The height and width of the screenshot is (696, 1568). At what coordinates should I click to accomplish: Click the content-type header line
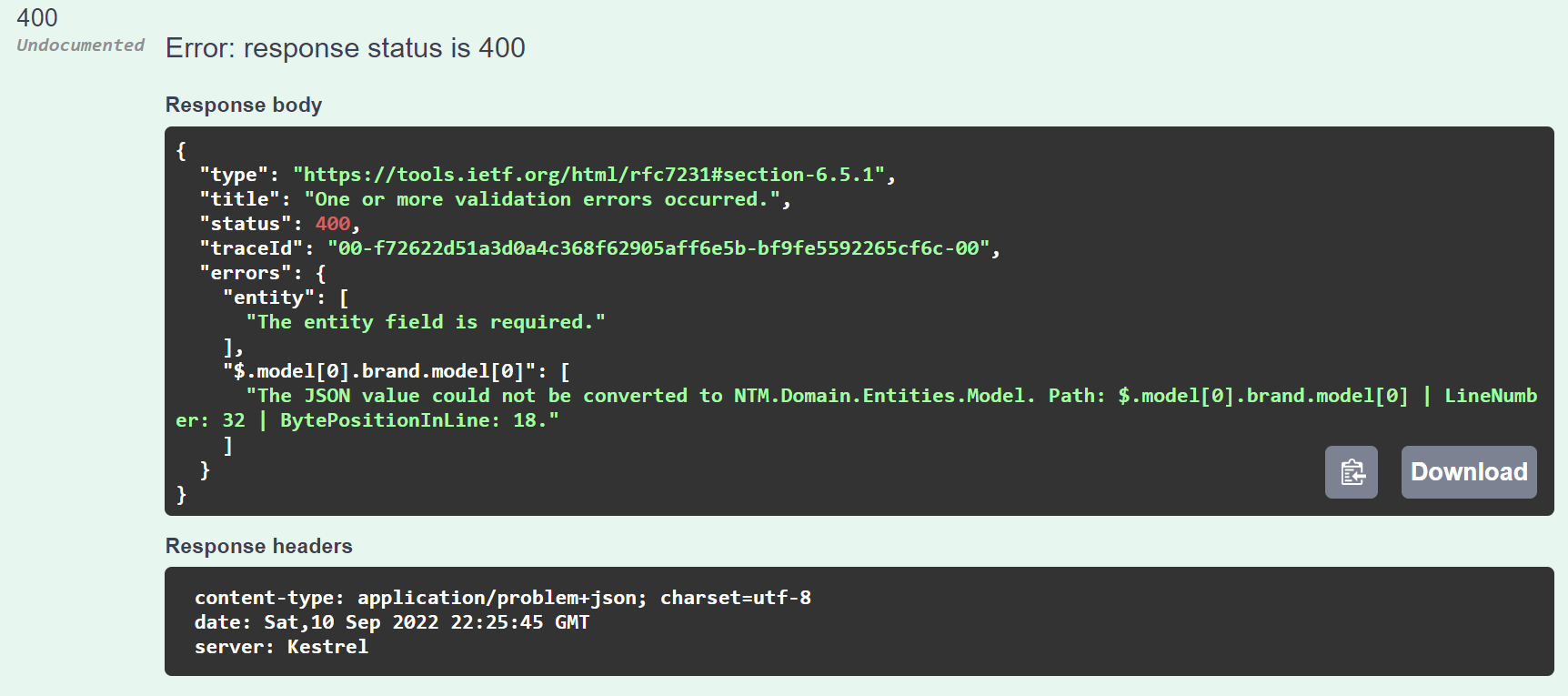(503, 598)
